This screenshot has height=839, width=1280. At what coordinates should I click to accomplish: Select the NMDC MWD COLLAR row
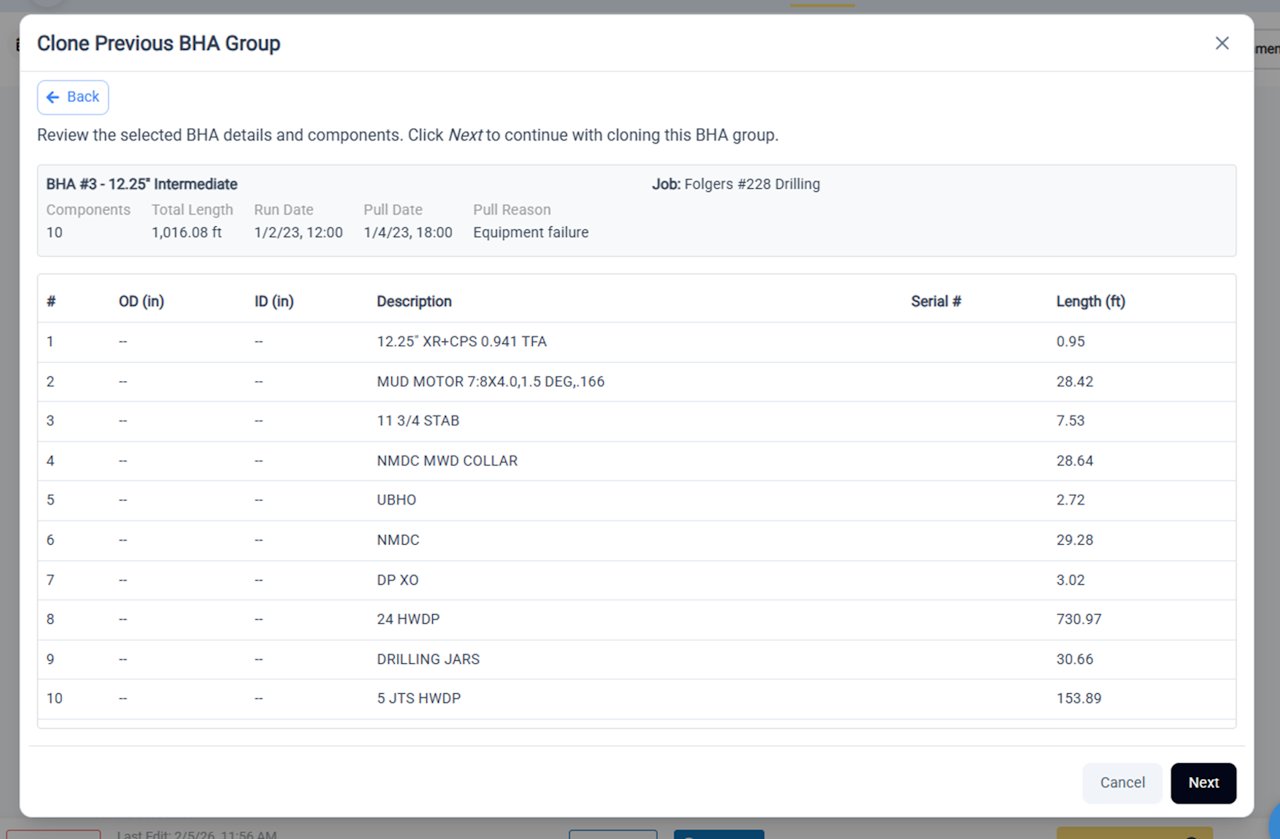tap(637, 461)
